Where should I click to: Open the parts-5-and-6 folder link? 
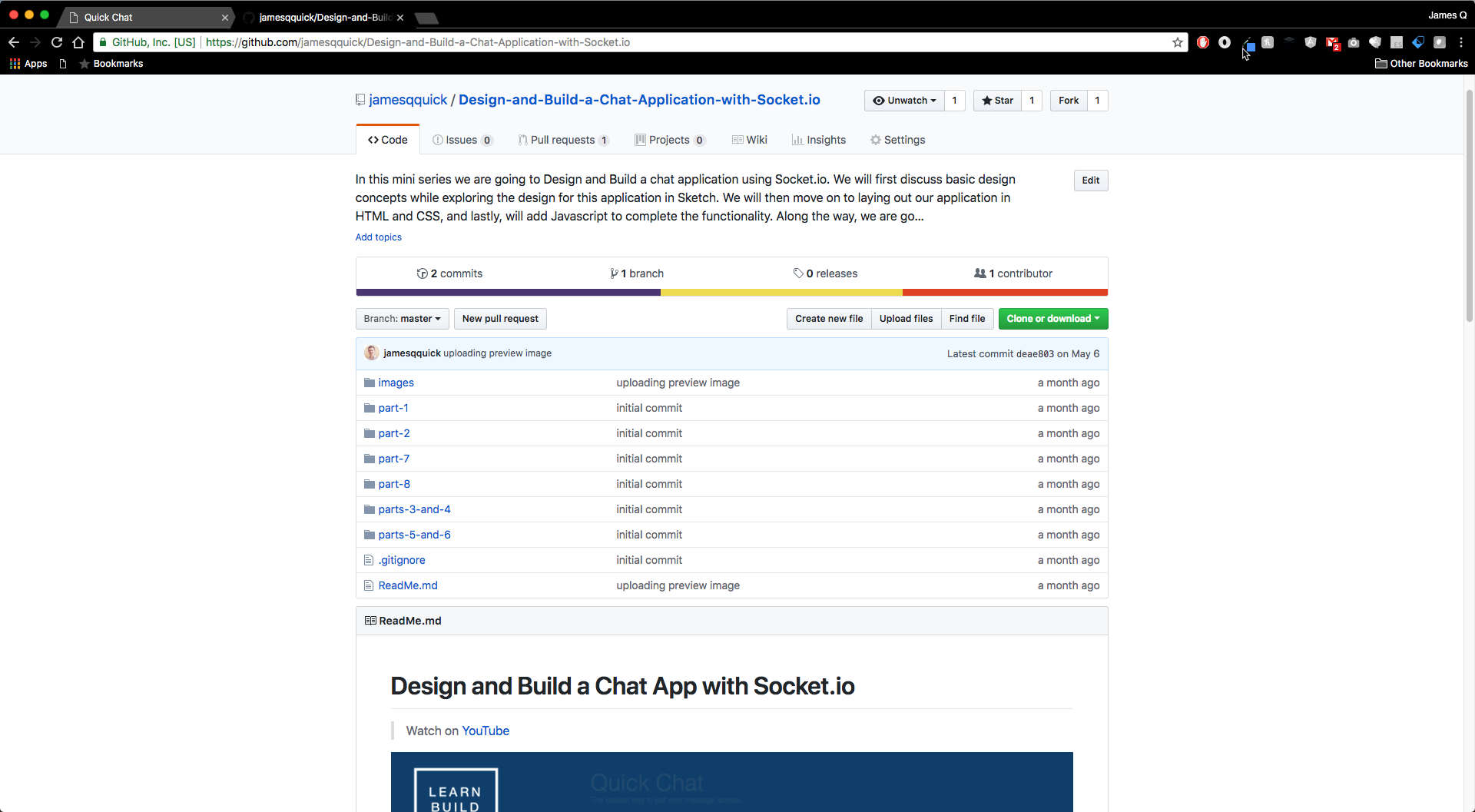pos(415,534)
